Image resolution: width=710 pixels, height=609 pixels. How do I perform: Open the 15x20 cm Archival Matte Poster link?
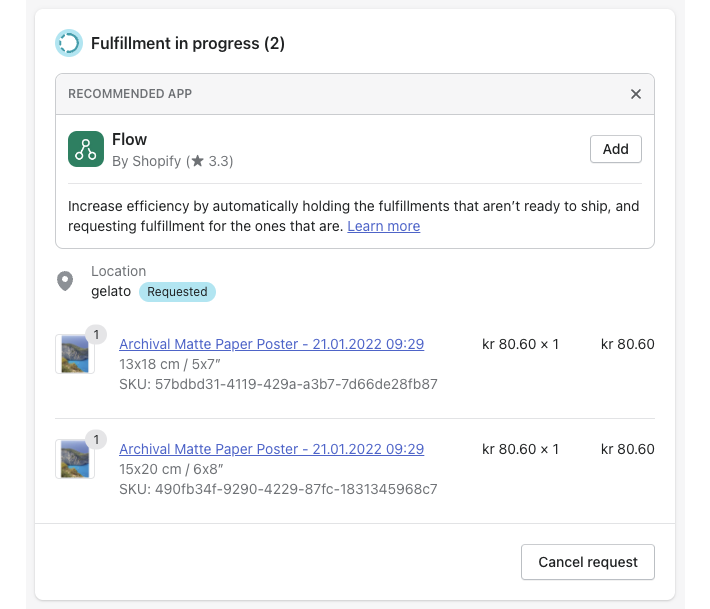[x=272, y=449]
